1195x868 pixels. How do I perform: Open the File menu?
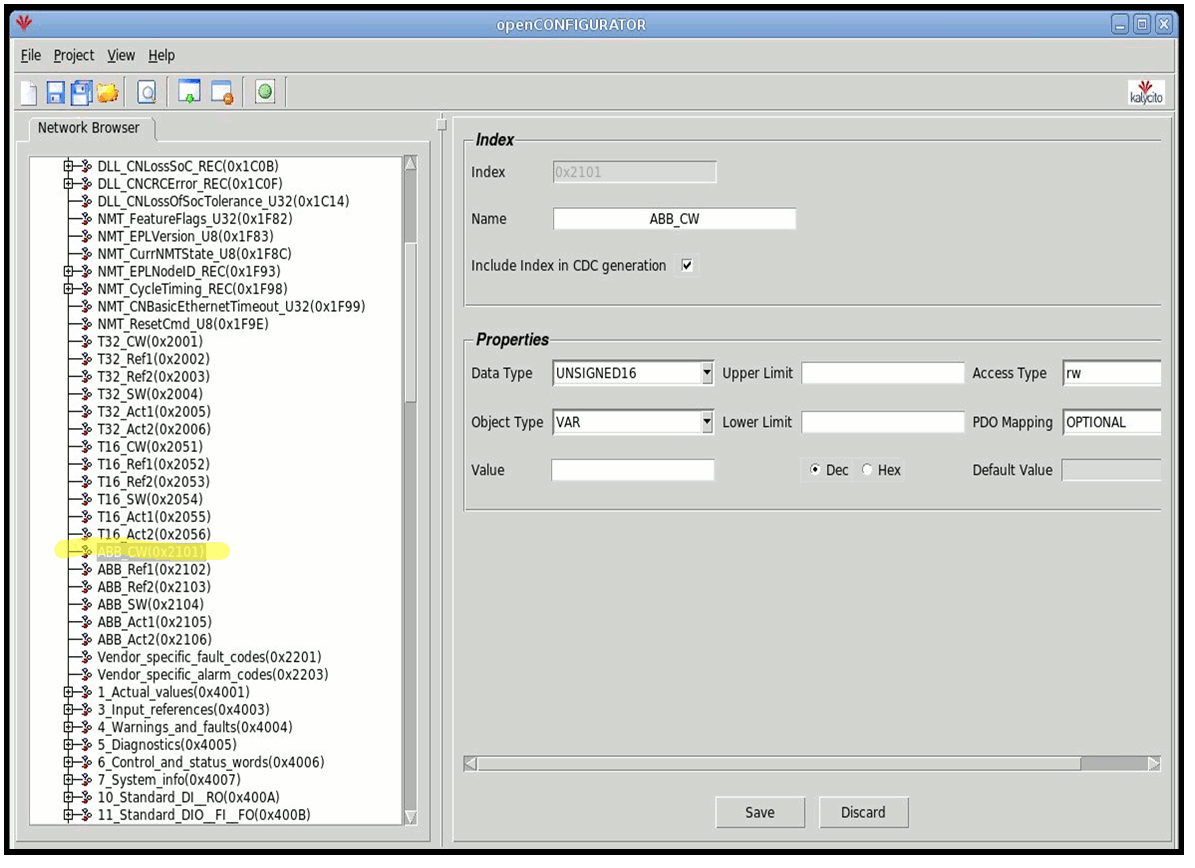(x=30, y=55)
